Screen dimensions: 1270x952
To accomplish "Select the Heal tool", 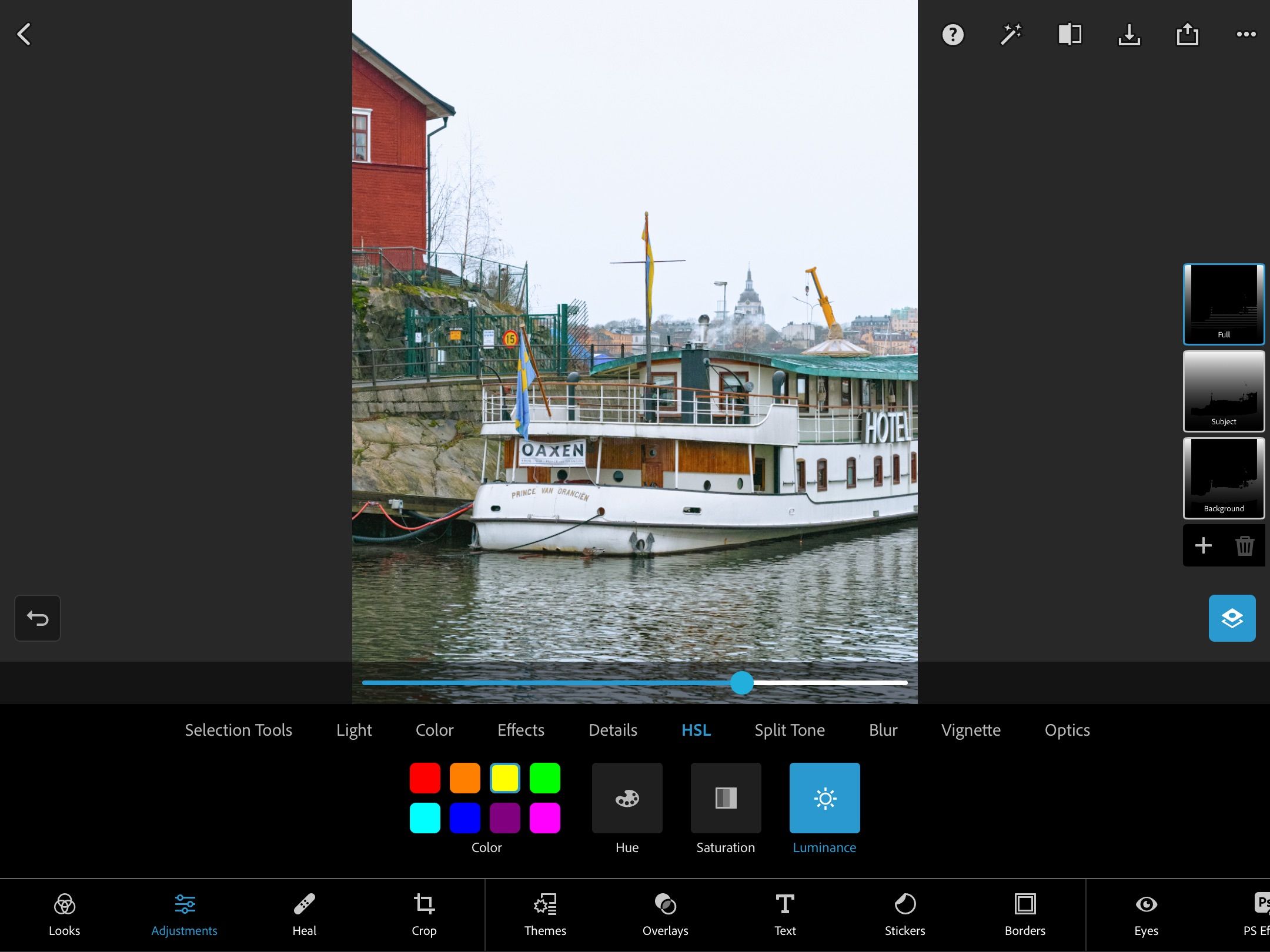I will 303,914.
